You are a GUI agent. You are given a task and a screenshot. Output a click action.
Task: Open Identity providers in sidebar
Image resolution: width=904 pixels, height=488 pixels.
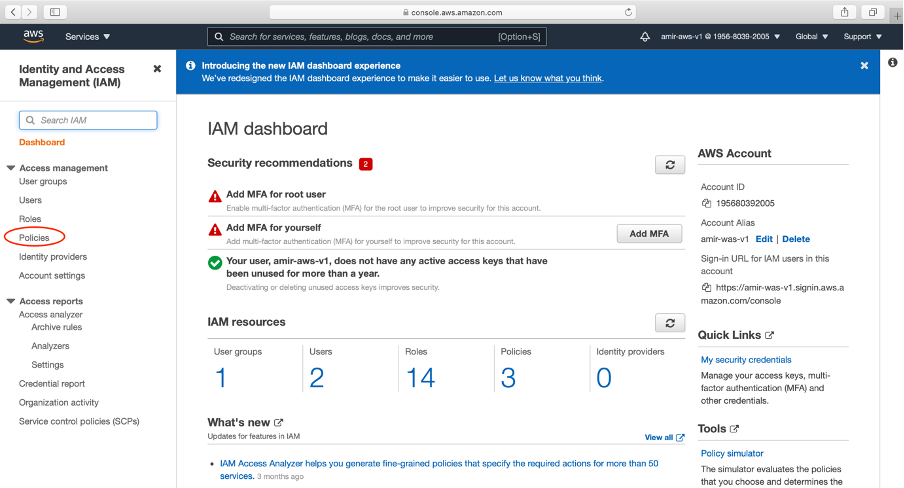52,257
